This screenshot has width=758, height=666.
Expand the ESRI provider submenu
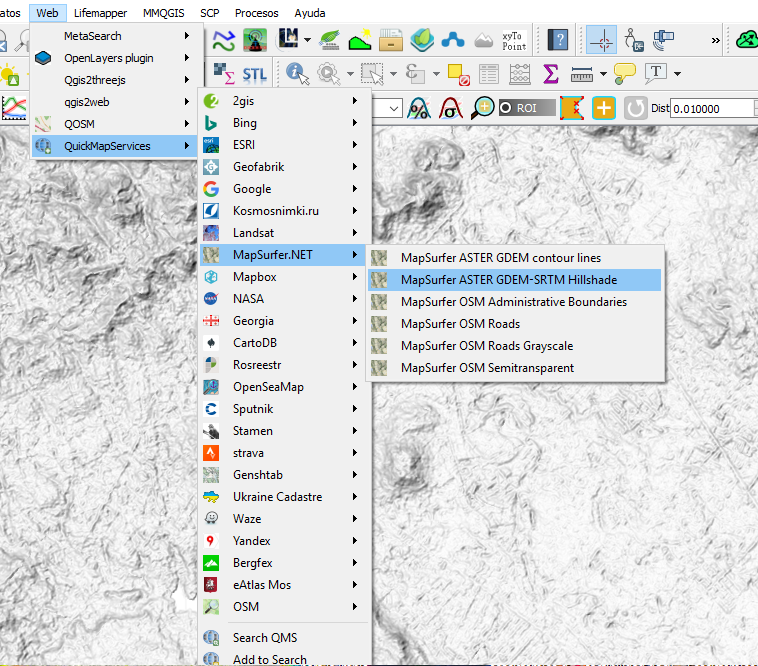click(x=285, y=145)
